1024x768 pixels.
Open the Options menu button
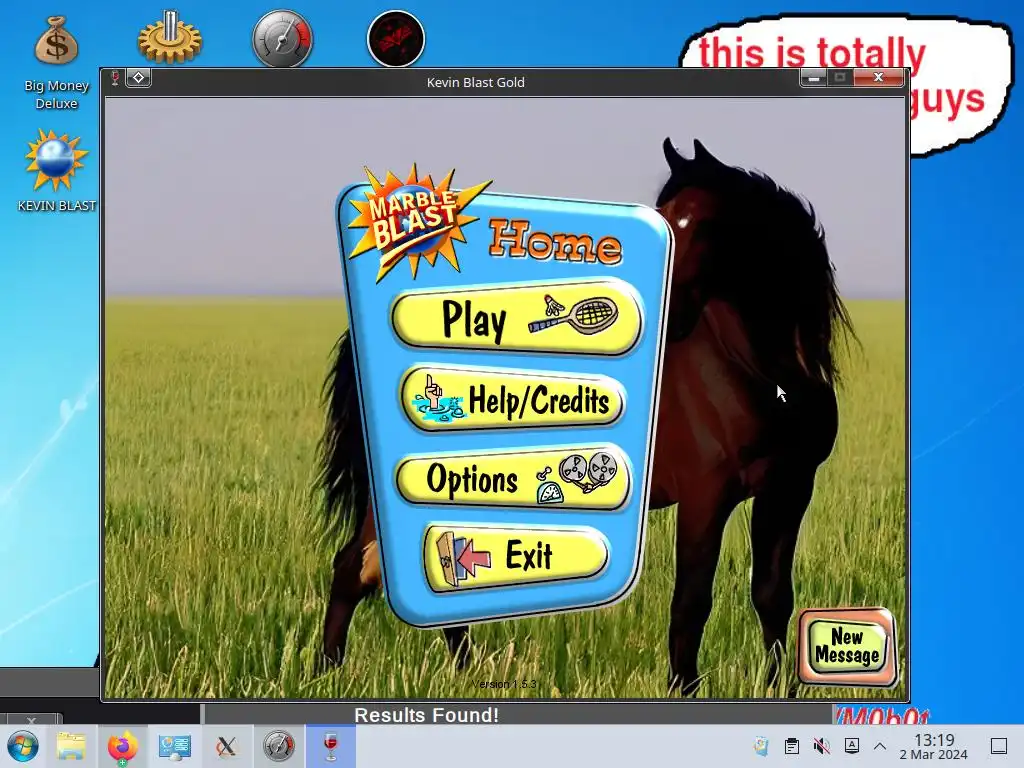514,479
